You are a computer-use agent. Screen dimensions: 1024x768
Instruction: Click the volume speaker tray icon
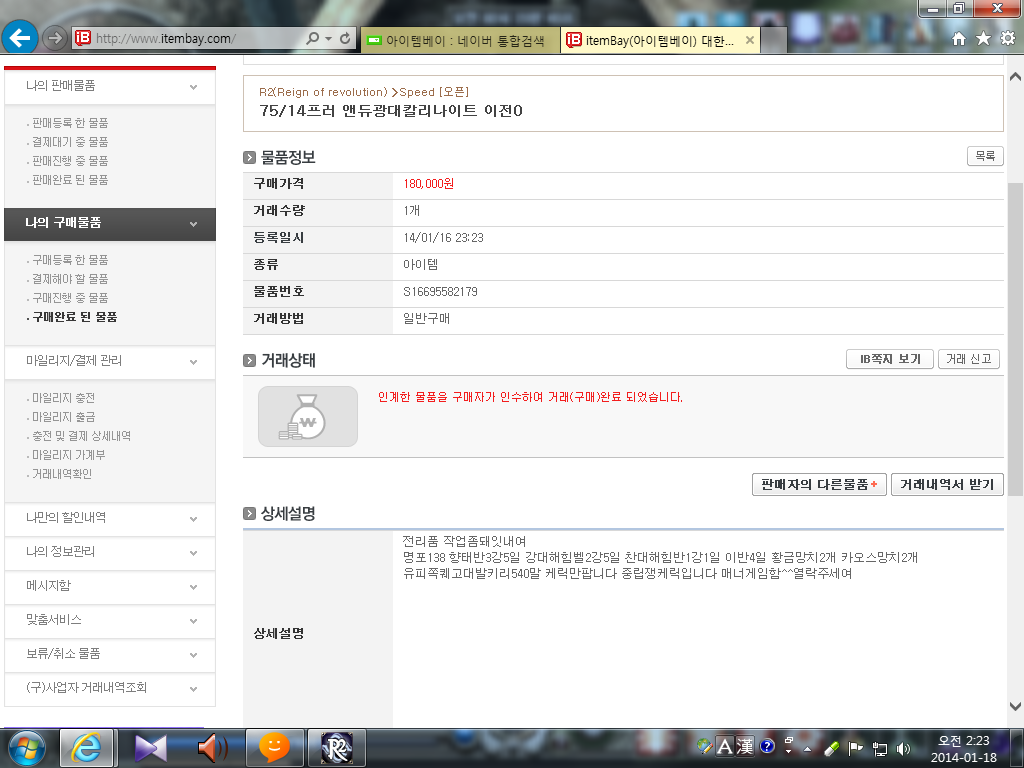coord(903,747)
